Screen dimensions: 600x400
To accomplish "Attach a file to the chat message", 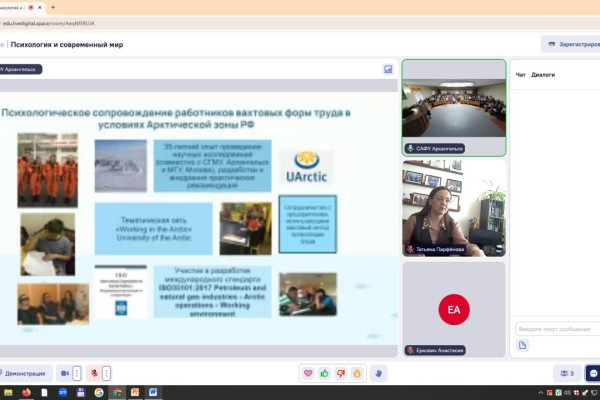I will [x=522, y=345].
